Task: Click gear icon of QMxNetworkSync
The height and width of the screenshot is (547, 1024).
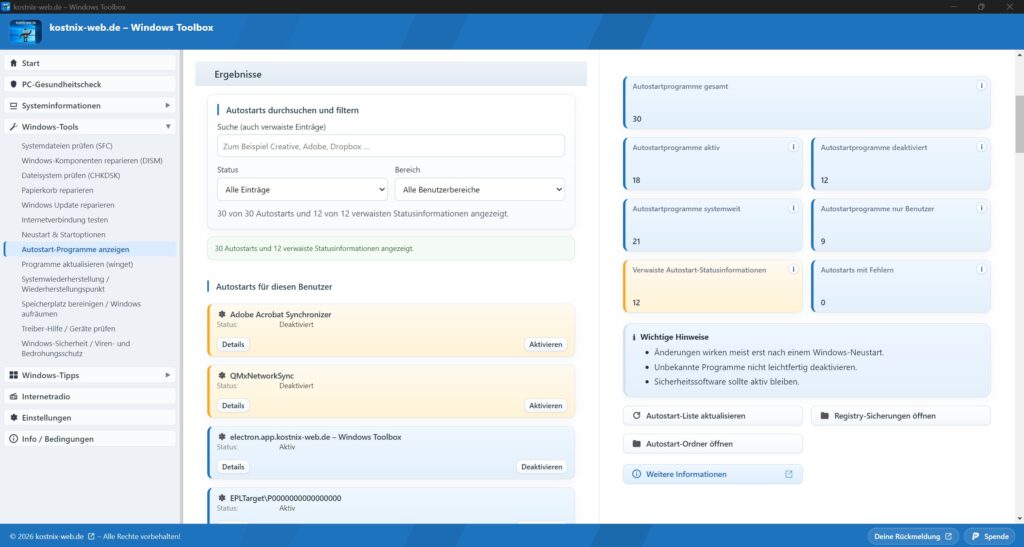Action: pos(222,376)
